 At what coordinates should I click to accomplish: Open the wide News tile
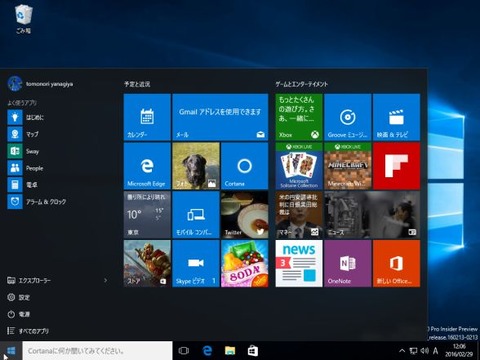[372, 215]
